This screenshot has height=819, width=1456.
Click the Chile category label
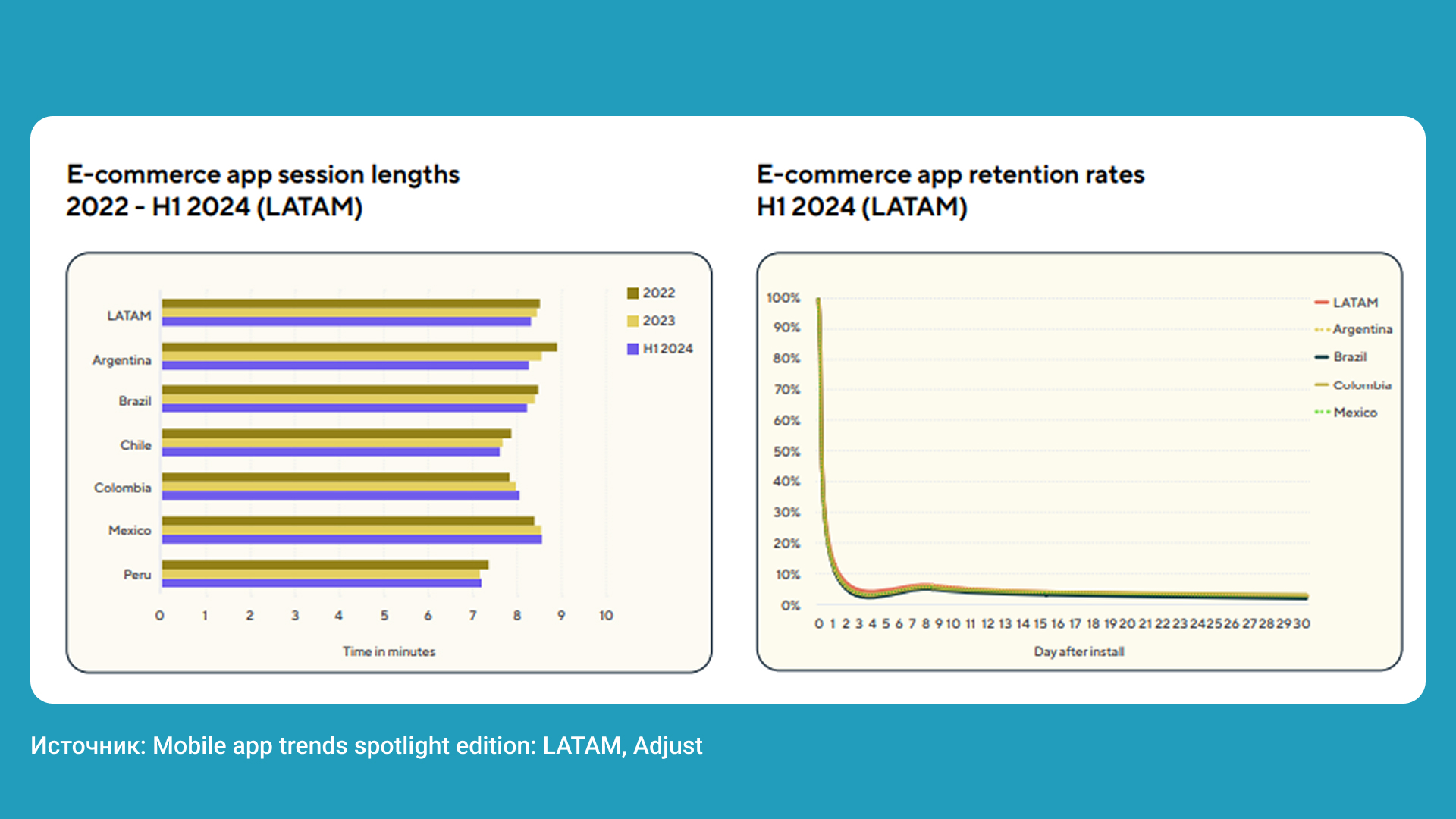coord(136,445)
